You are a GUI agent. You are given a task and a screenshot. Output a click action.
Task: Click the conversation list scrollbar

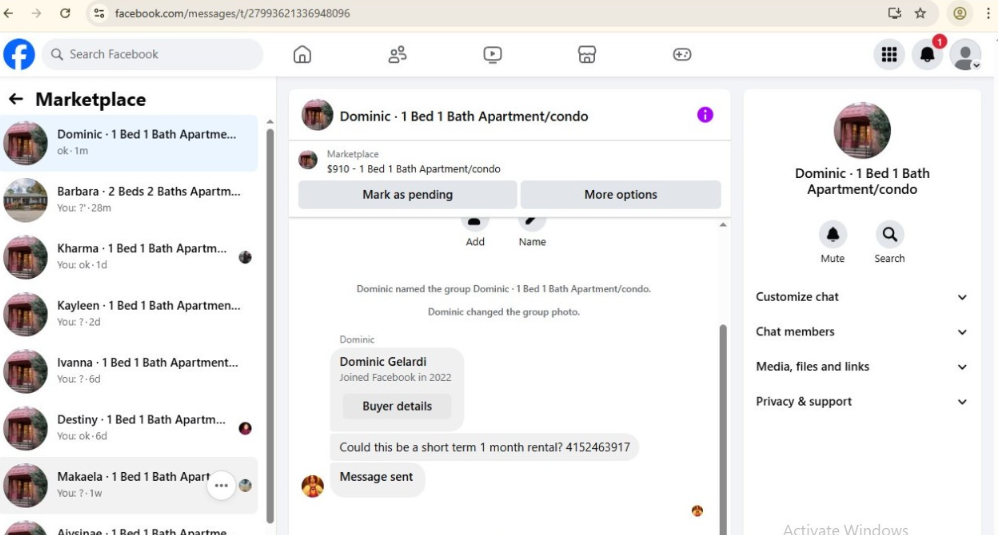click(x=270, y=324)
